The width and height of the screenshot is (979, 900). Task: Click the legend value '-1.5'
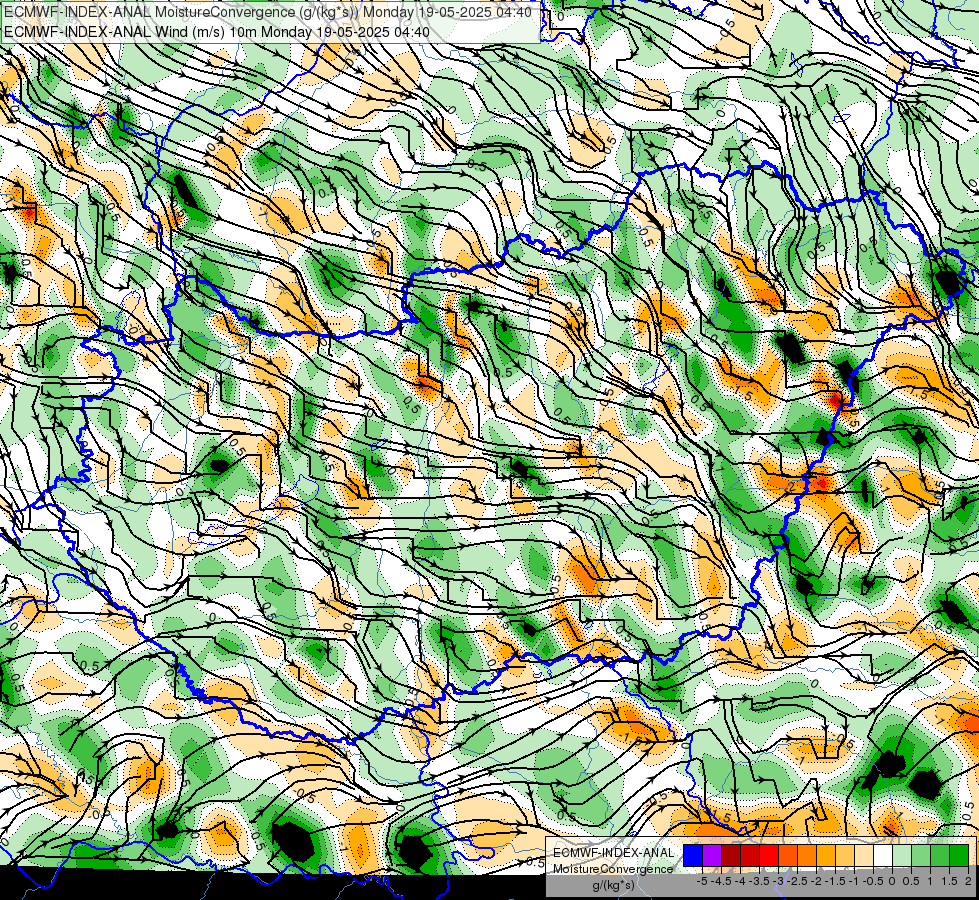(835, 881)
